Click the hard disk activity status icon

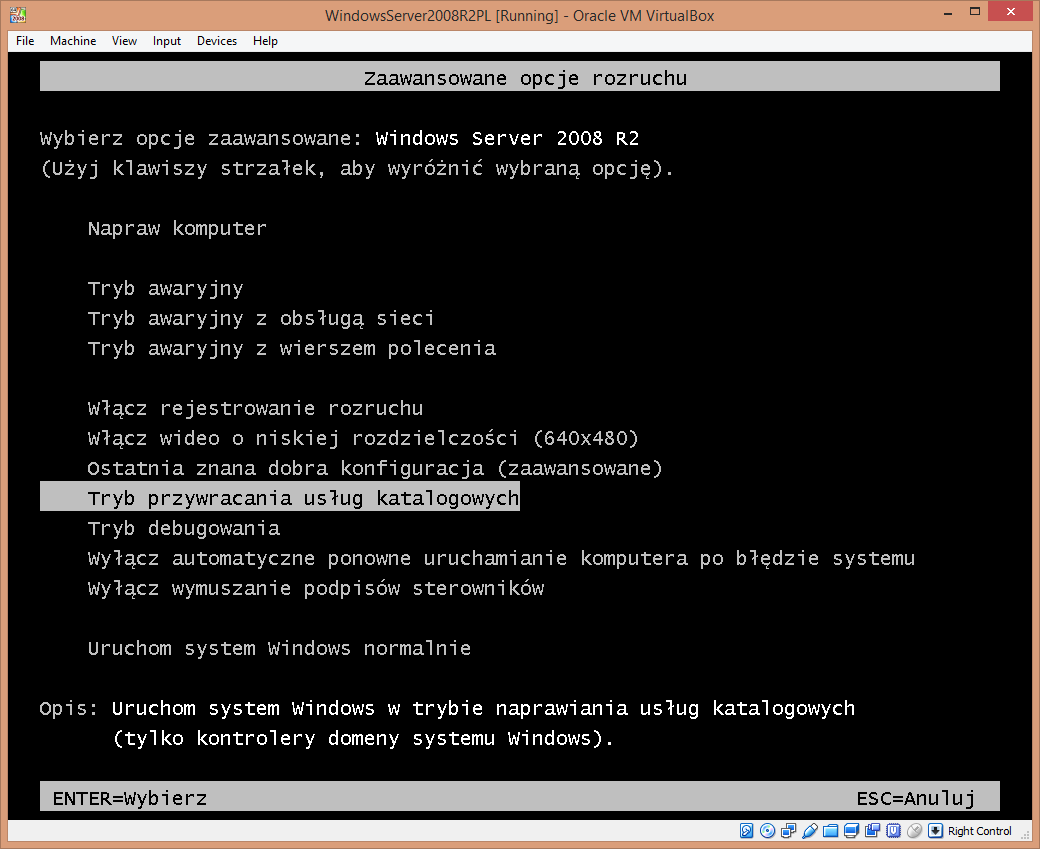pyautogui.click(x=746, y=830)
